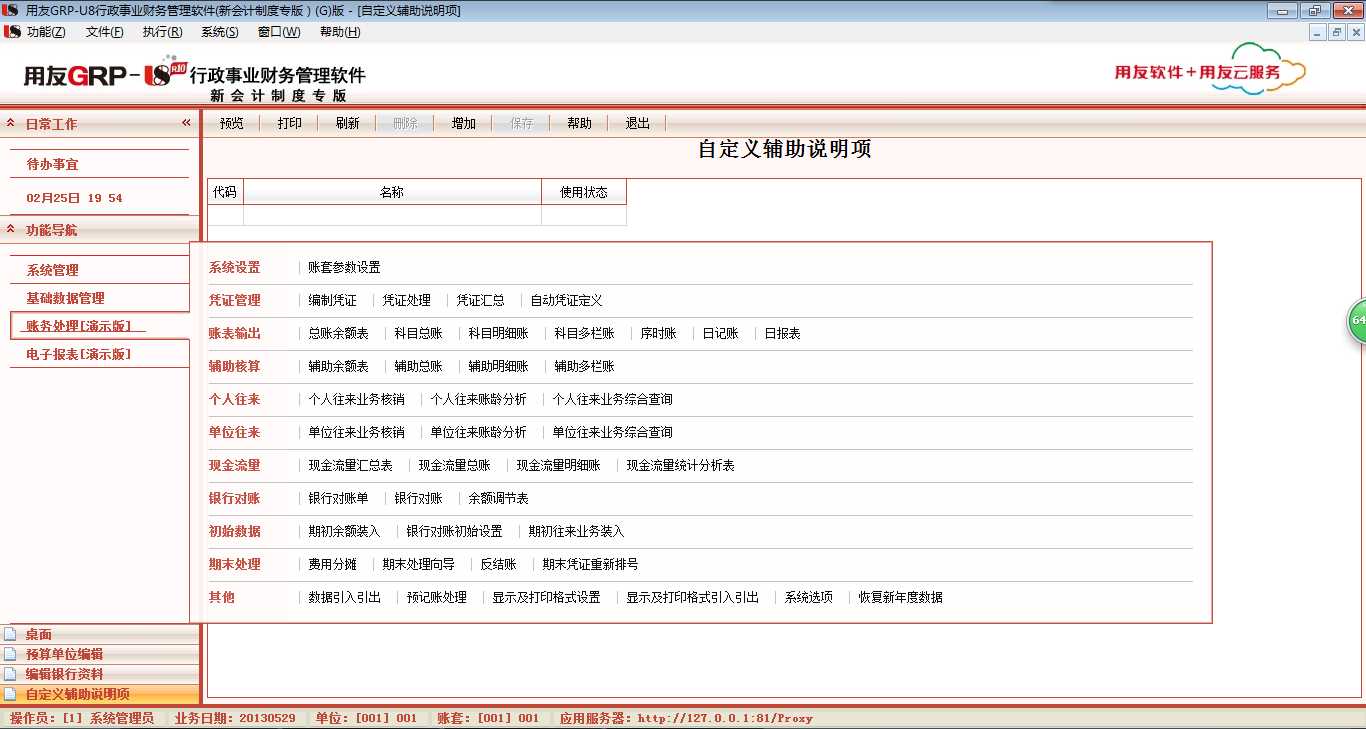This screenshot has height=729, width=1366.
Task: Collapse left sidebar with double-chevron icon
Action: pyautogui.click(x=186, y=123)
